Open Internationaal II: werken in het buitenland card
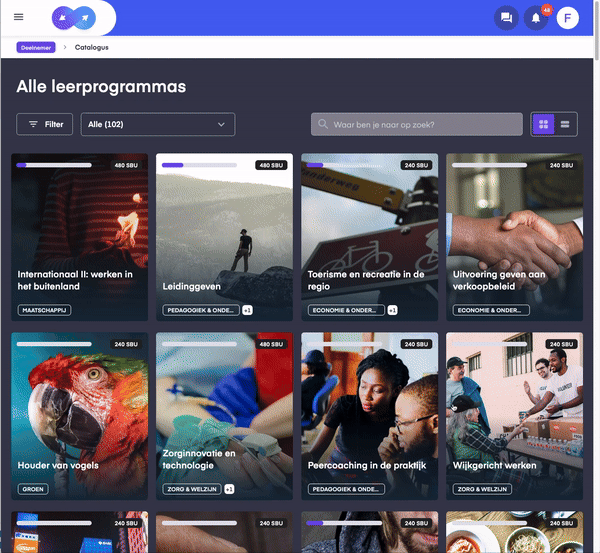Screen dimensions: 600x553 [x=80, y=237]
